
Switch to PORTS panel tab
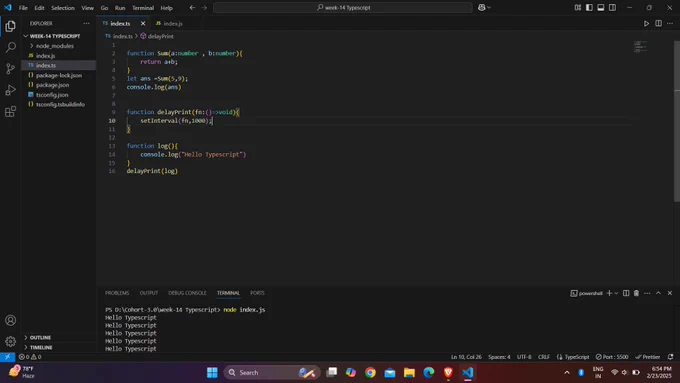click(257, 293)
